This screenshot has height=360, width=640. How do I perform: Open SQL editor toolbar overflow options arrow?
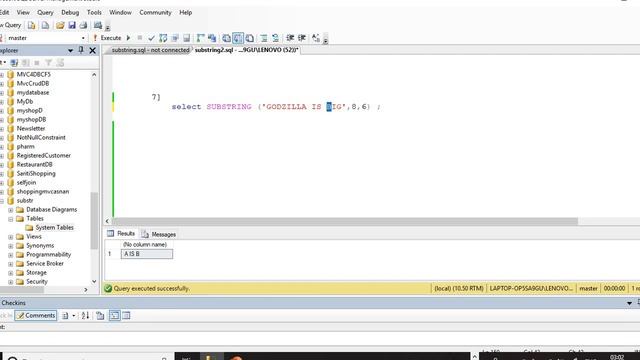[x=325, y=40]
